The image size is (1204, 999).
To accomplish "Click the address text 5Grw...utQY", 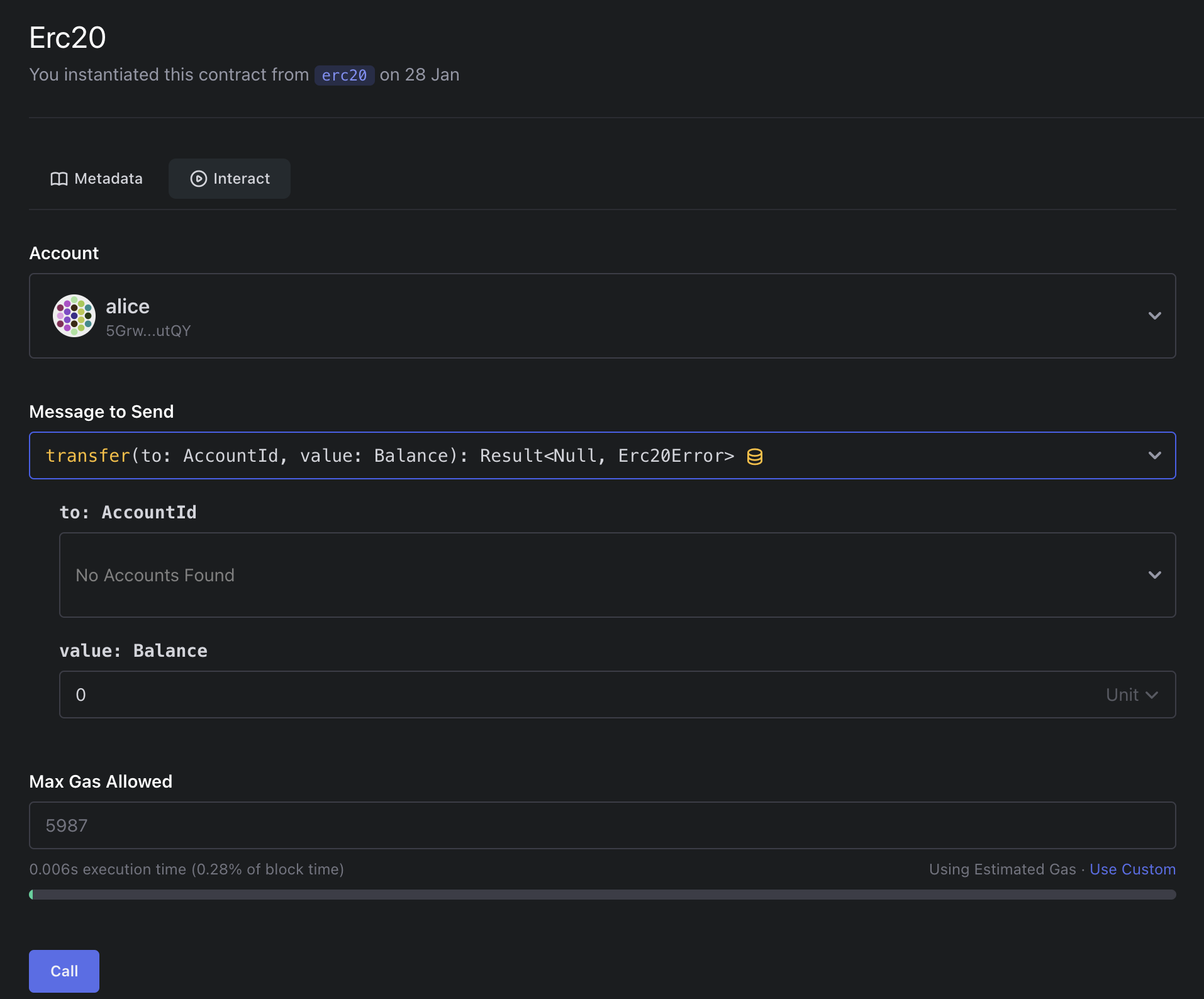I will click(148, 332).
